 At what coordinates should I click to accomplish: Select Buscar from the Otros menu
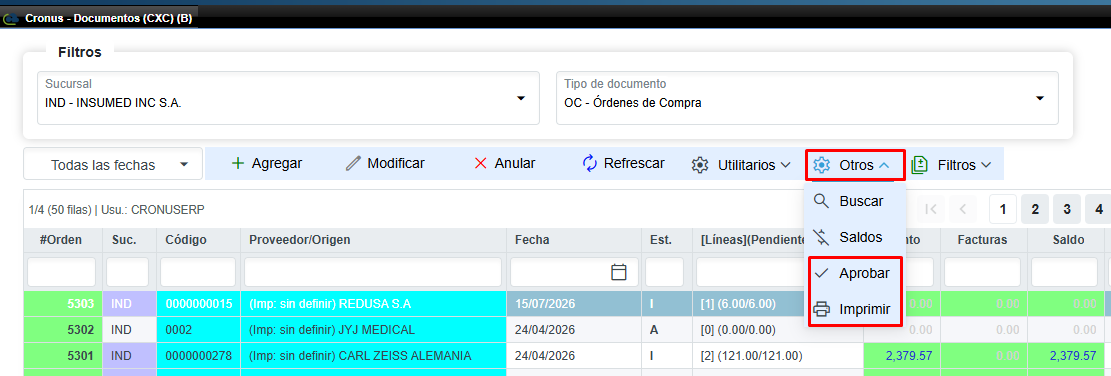coord(855,201)
